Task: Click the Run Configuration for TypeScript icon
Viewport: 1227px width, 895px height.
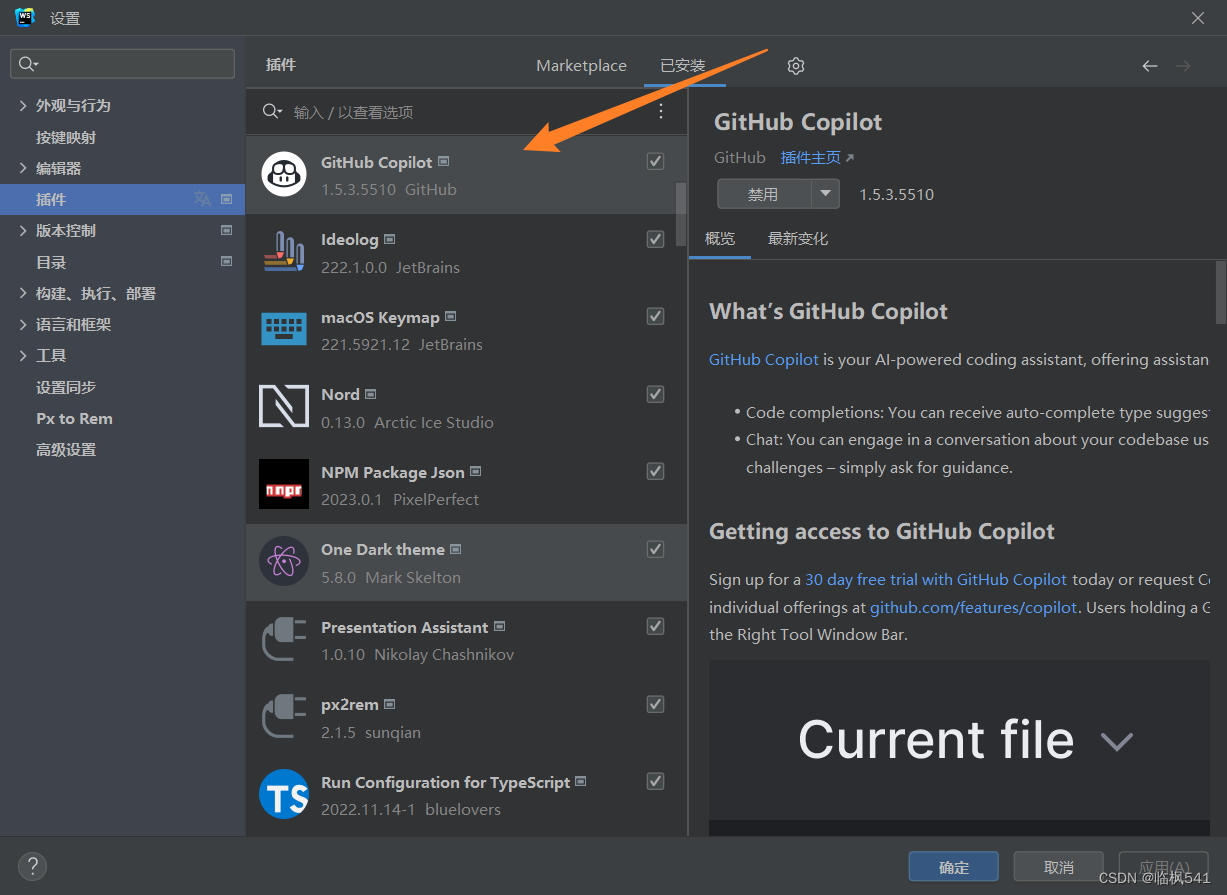Action: pyautogui.click(x=284, y=794)
